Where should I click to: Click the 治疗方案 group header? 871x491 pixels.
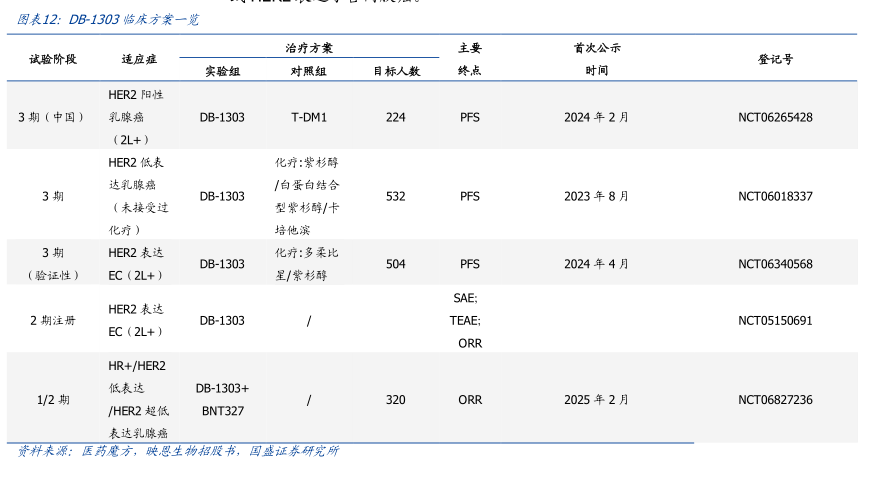(x=309, y=47)
